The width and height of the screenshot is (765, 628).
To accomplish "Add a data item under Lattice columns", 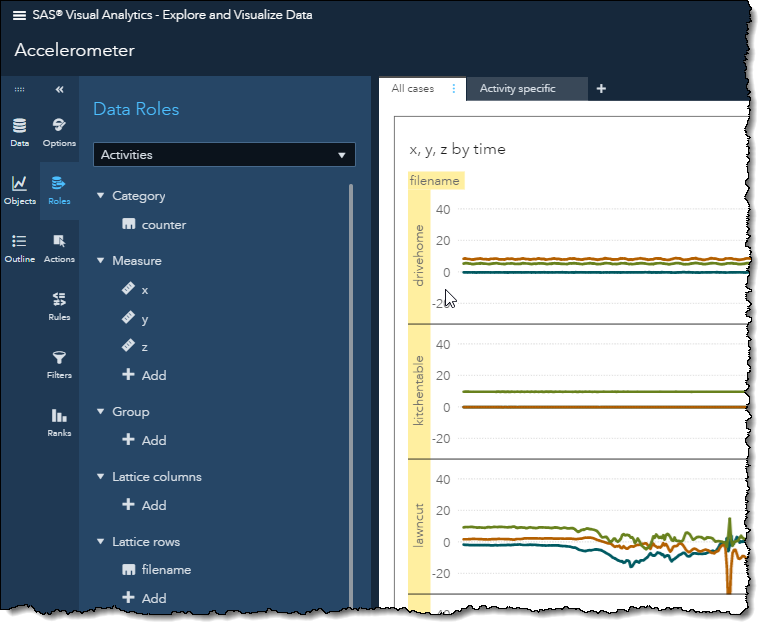I will (x=144, y=505).
